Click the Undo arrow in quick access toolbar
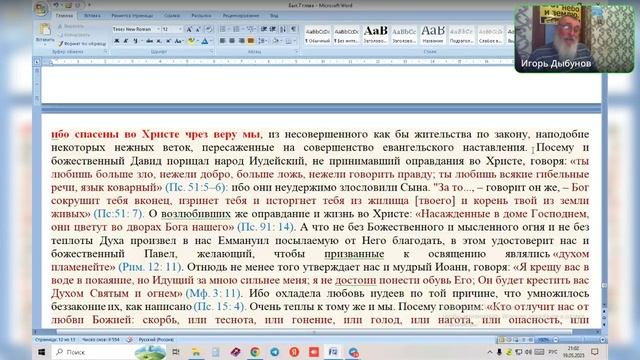The image size is (640, 360). (56, 5)
